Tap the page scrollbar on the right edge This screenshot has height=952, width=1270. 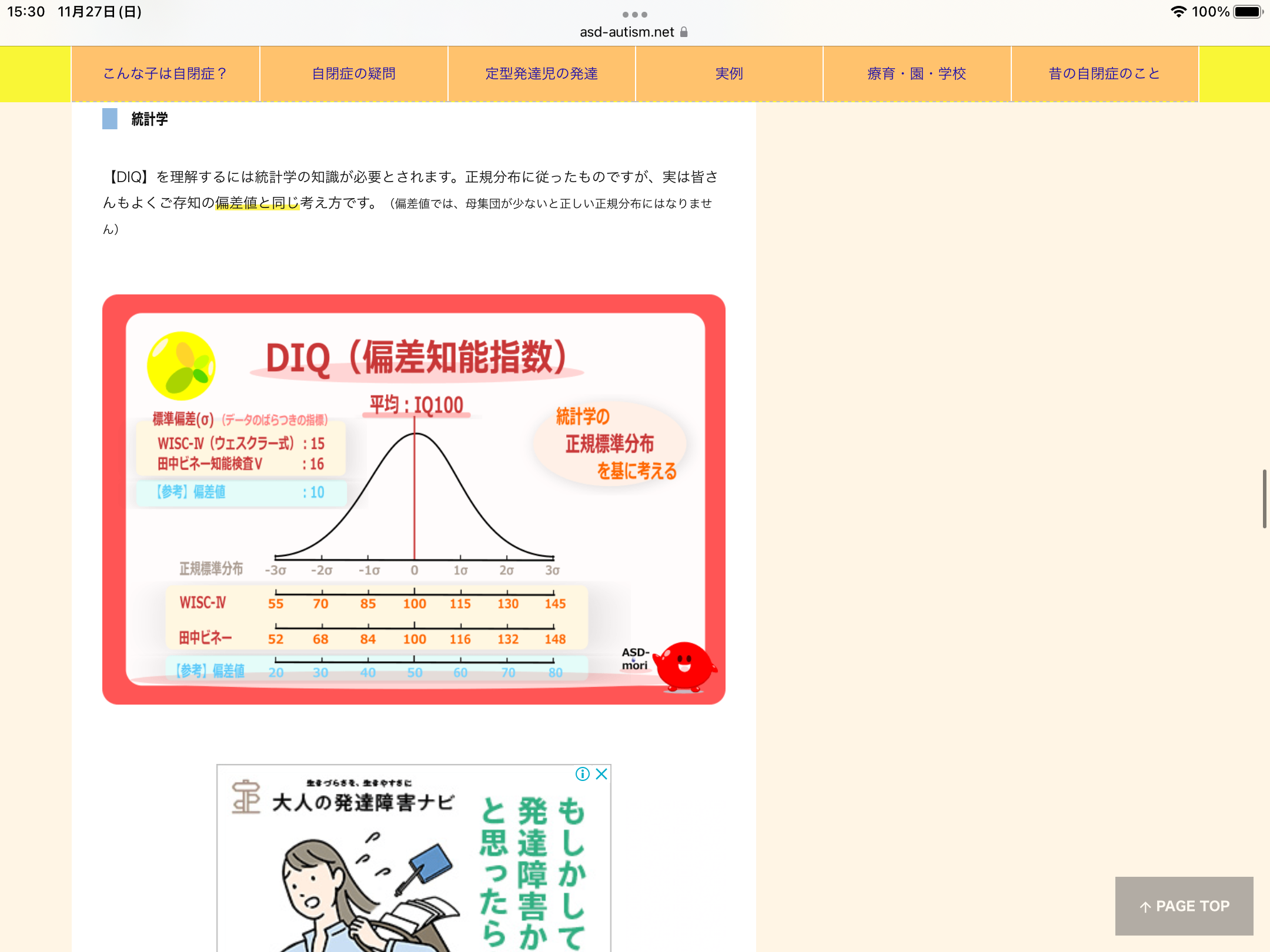click(x=1264, y=498)
